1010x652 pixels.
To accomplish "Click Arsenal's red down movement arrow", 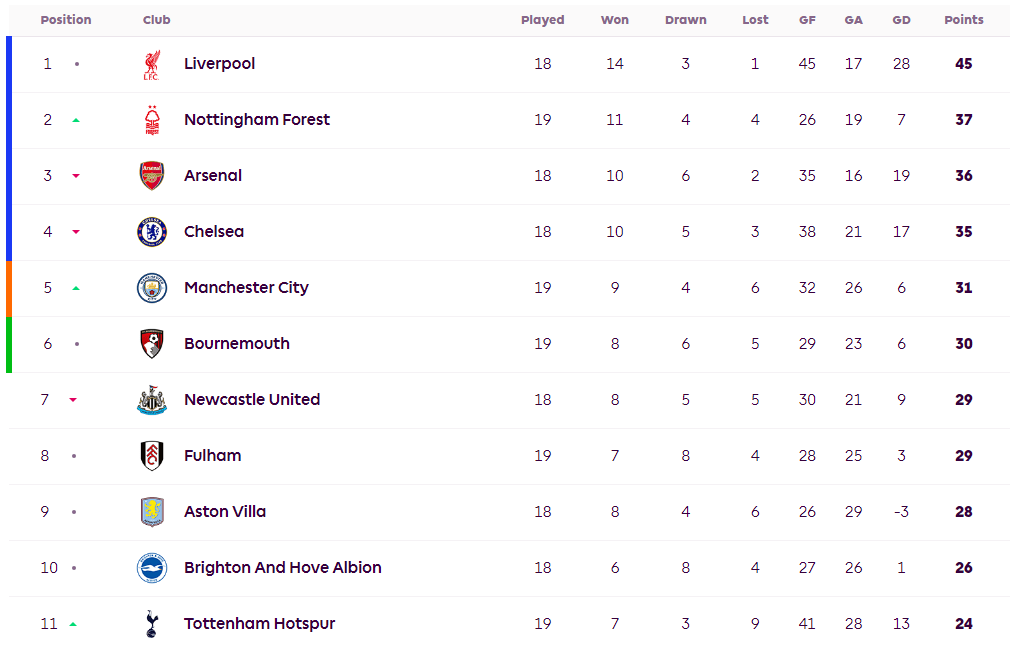I will coord(76,176).
